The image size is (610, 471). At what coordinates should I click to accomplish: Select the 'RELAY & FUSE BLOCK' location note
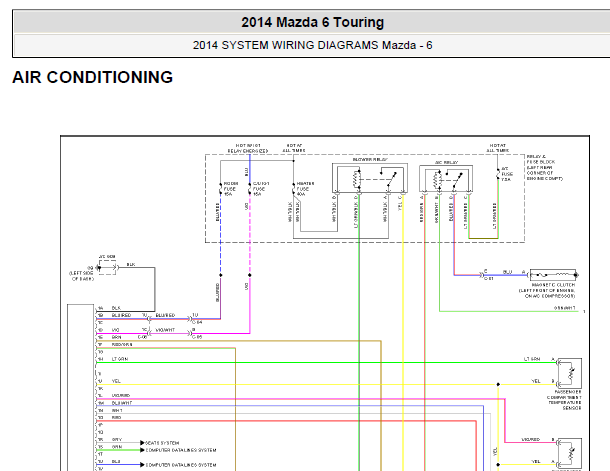click(545, 168)
